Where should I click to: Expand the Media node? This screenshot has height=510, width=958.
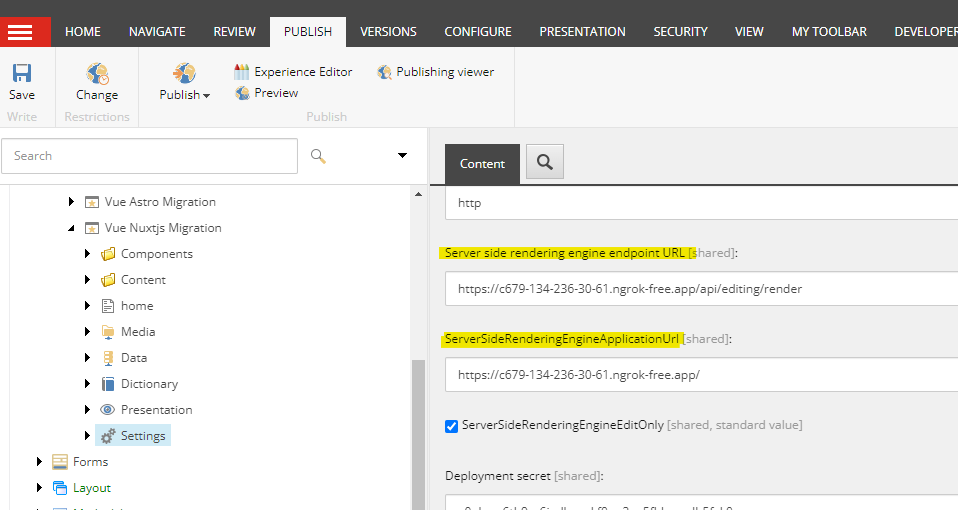coord(87,332)
